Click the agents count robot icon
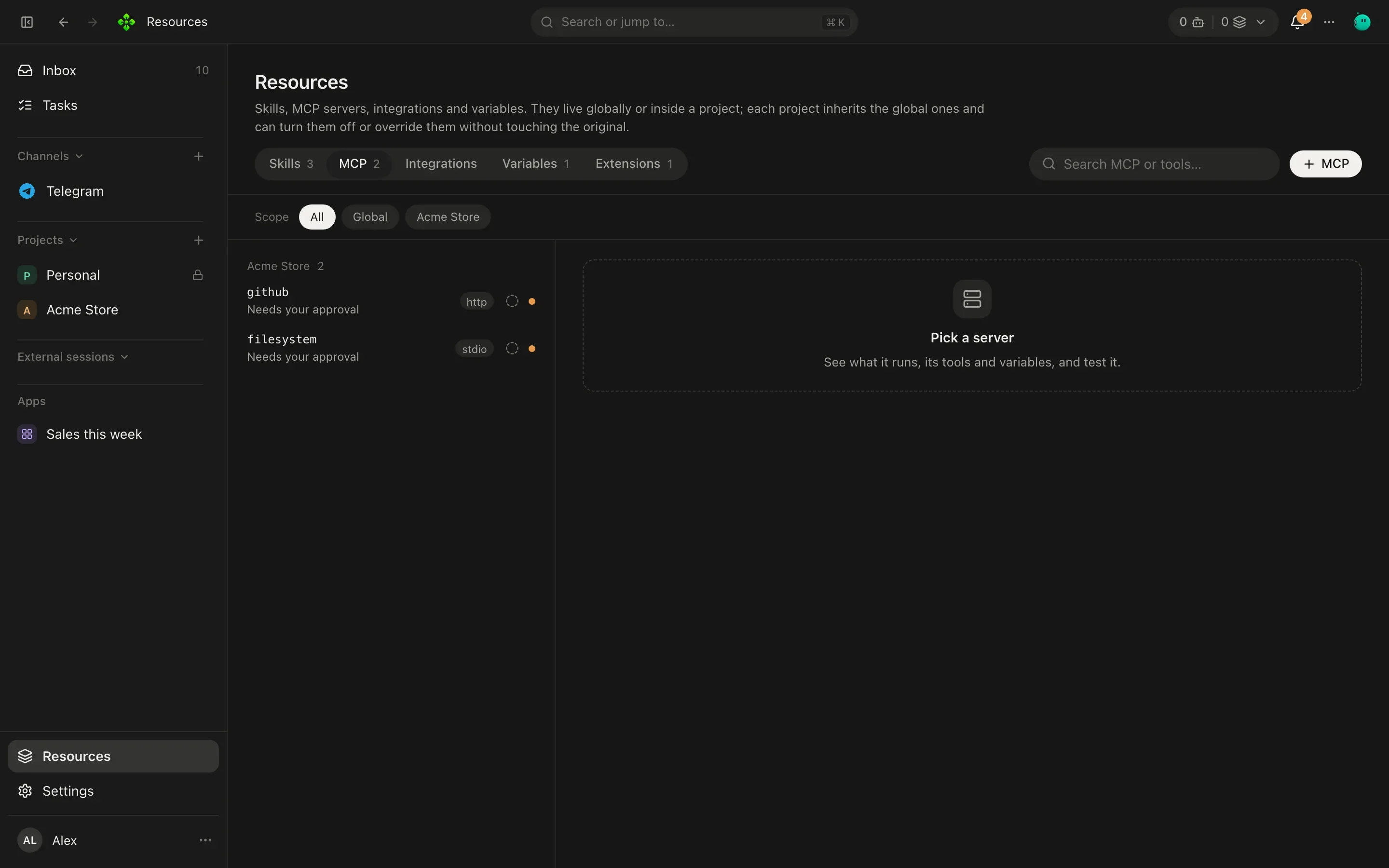Screen dimensions: 1389x868 click(1198, 22)
